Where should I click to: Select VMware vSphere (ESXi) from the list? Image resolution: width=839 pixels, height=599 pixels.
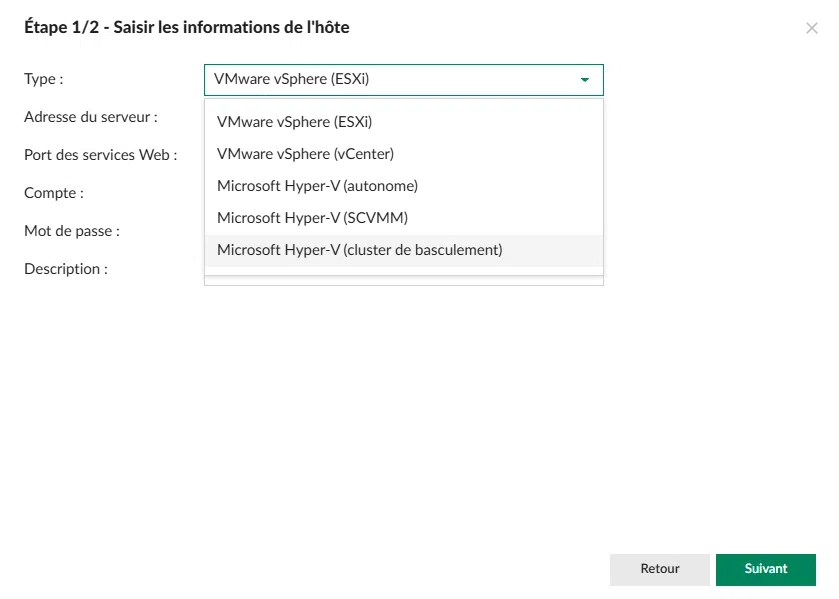point(294,122)
